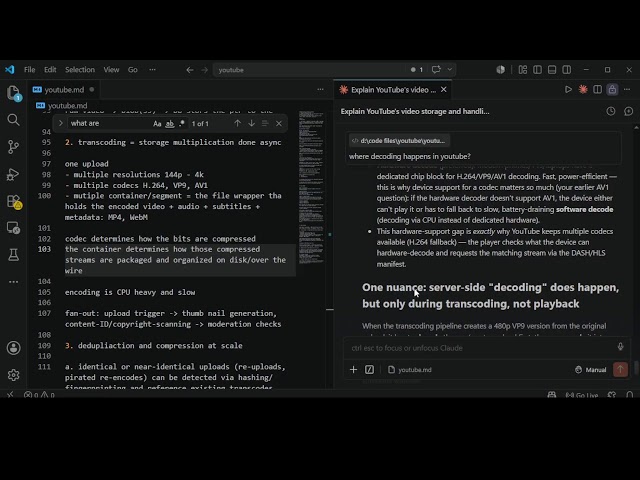Toggle Use Regular Expression in find widget
The height and width of the screenshot is (480, 640).
[182, 124]
